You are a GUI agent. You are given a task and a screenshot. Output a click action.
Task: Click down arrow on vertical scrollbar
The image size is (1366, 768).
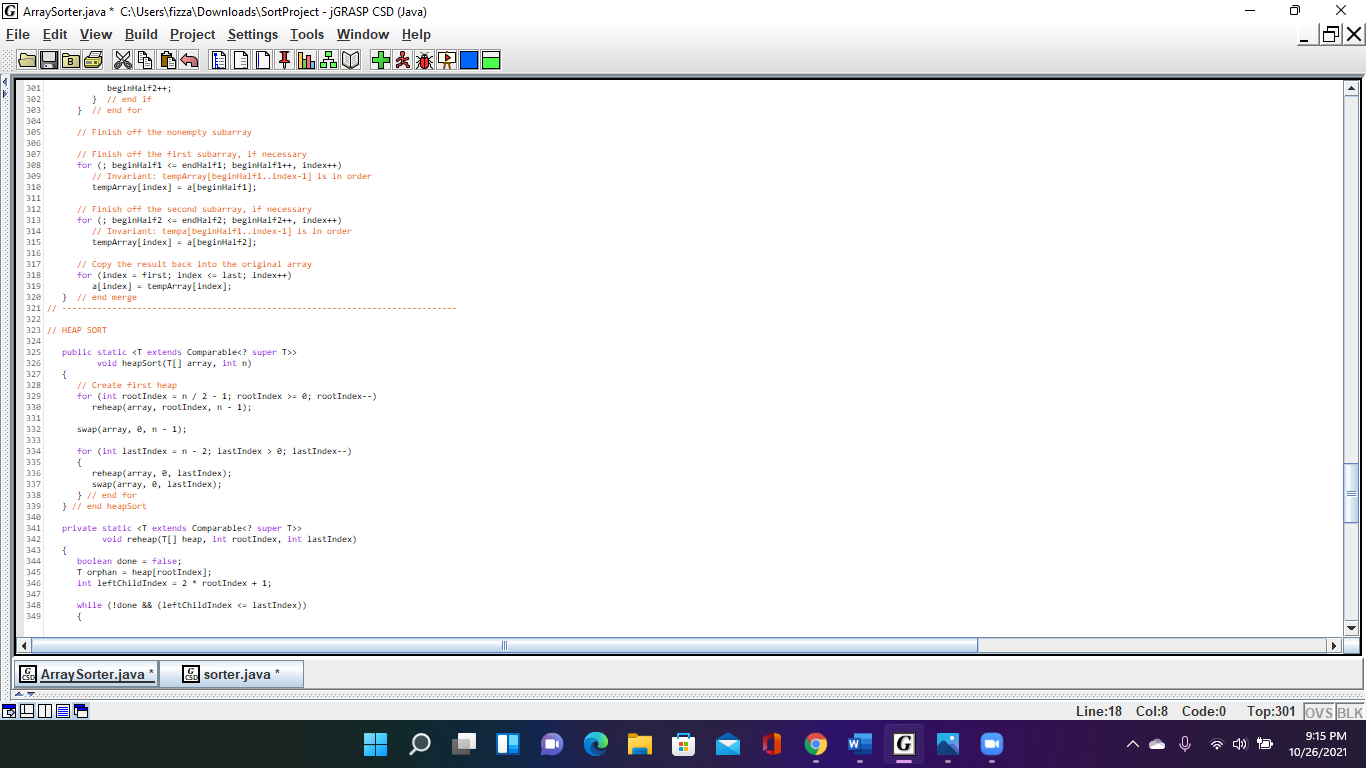[1352, 627]
